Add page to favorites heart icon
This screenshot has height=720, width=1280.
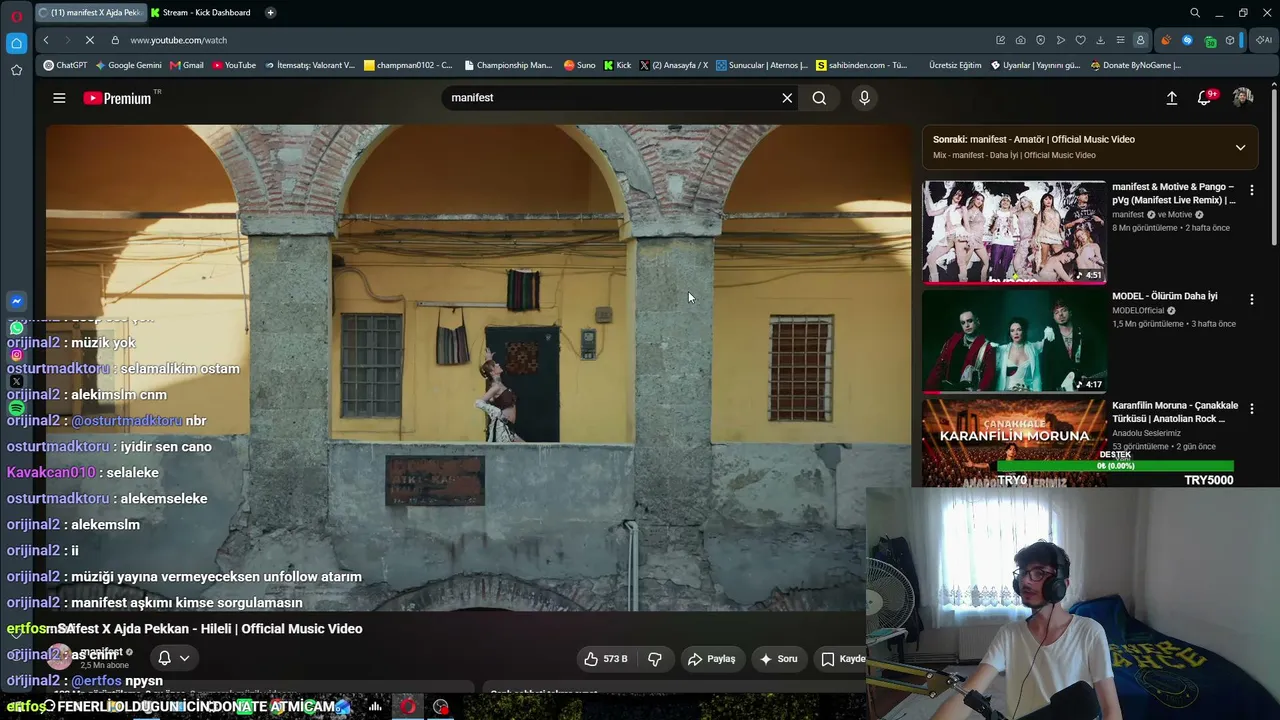click(1080, 40)
